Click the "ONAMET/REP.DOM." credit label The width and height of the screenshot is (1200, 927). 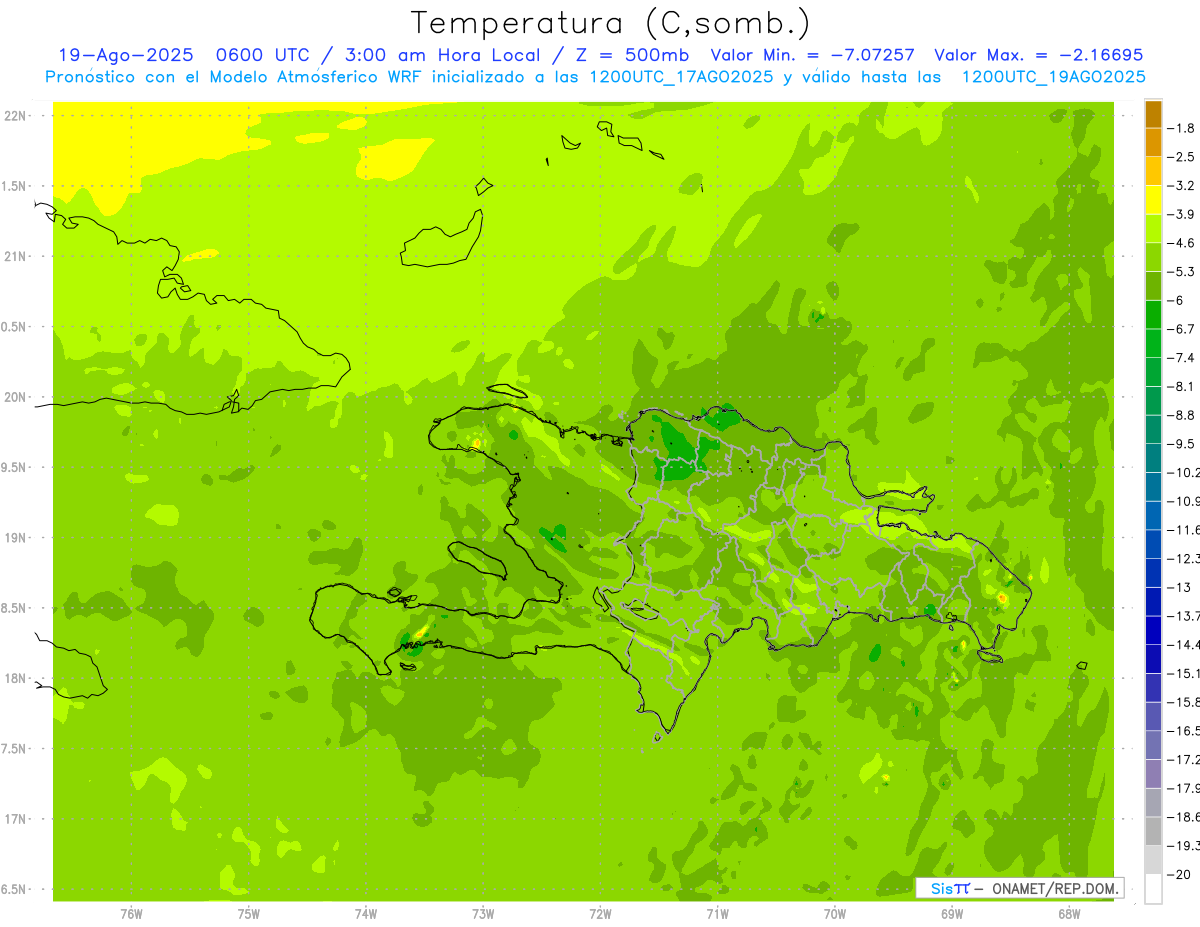click(1055, 888)
